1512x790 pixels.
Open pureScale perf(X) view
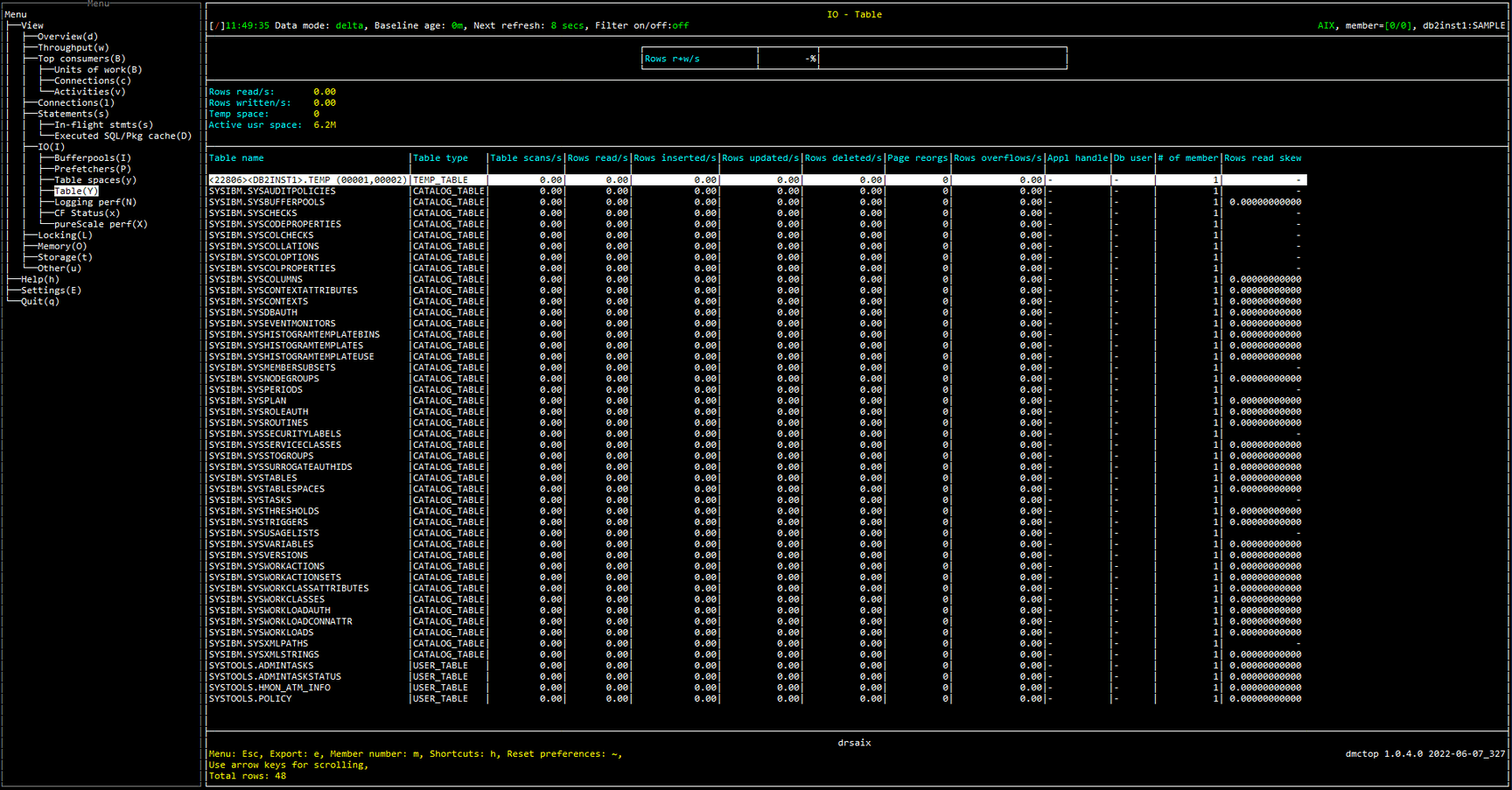point(101,225)
